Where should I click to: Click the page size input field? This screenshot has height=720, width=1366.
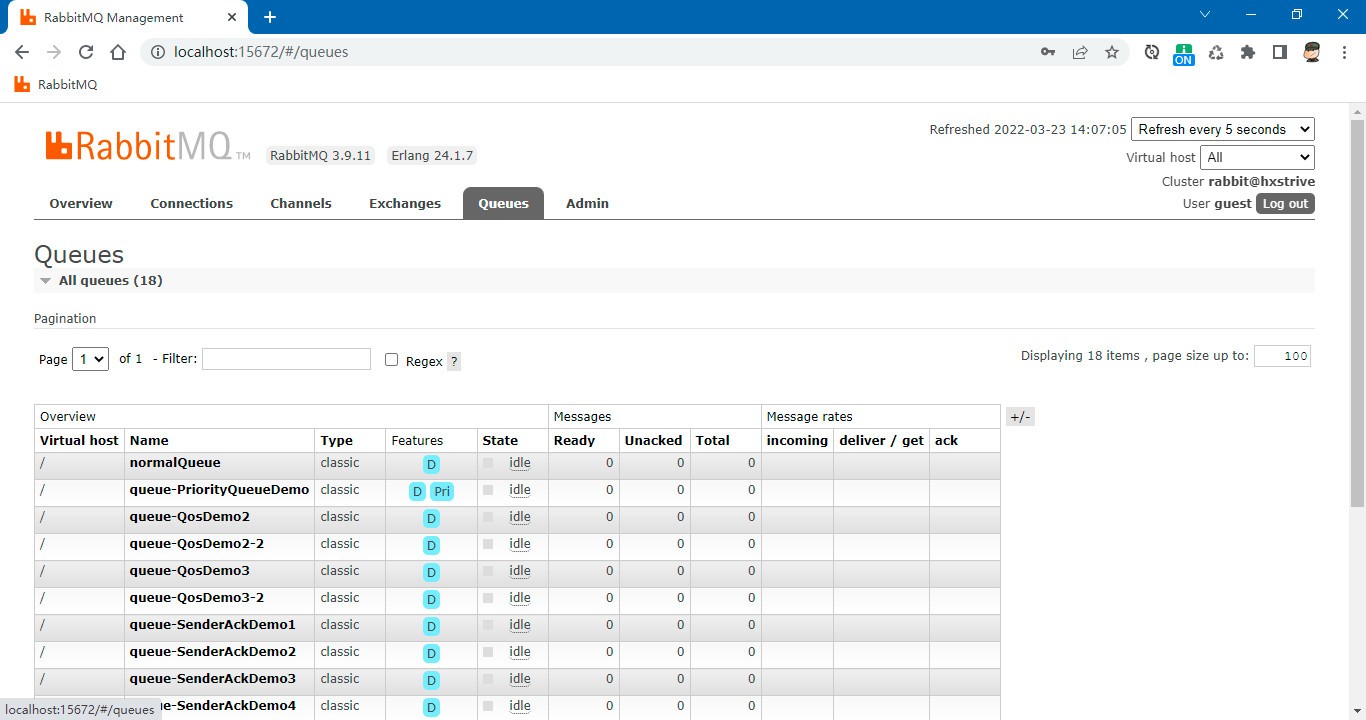click(1282, 356)
